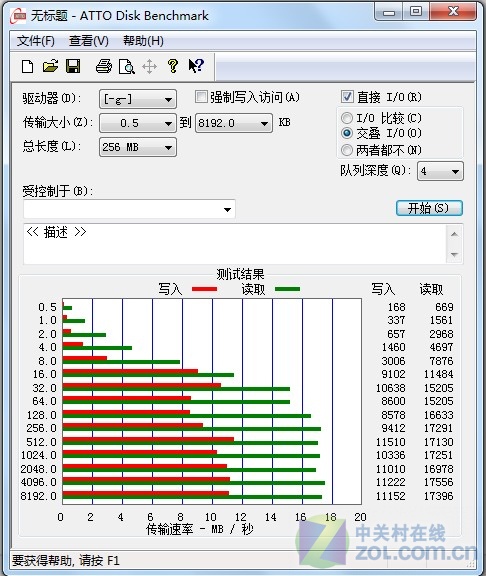Click the question mark About icon
Image resolution: width=486 pixels, height=576 pixels.
pos(173,66)
